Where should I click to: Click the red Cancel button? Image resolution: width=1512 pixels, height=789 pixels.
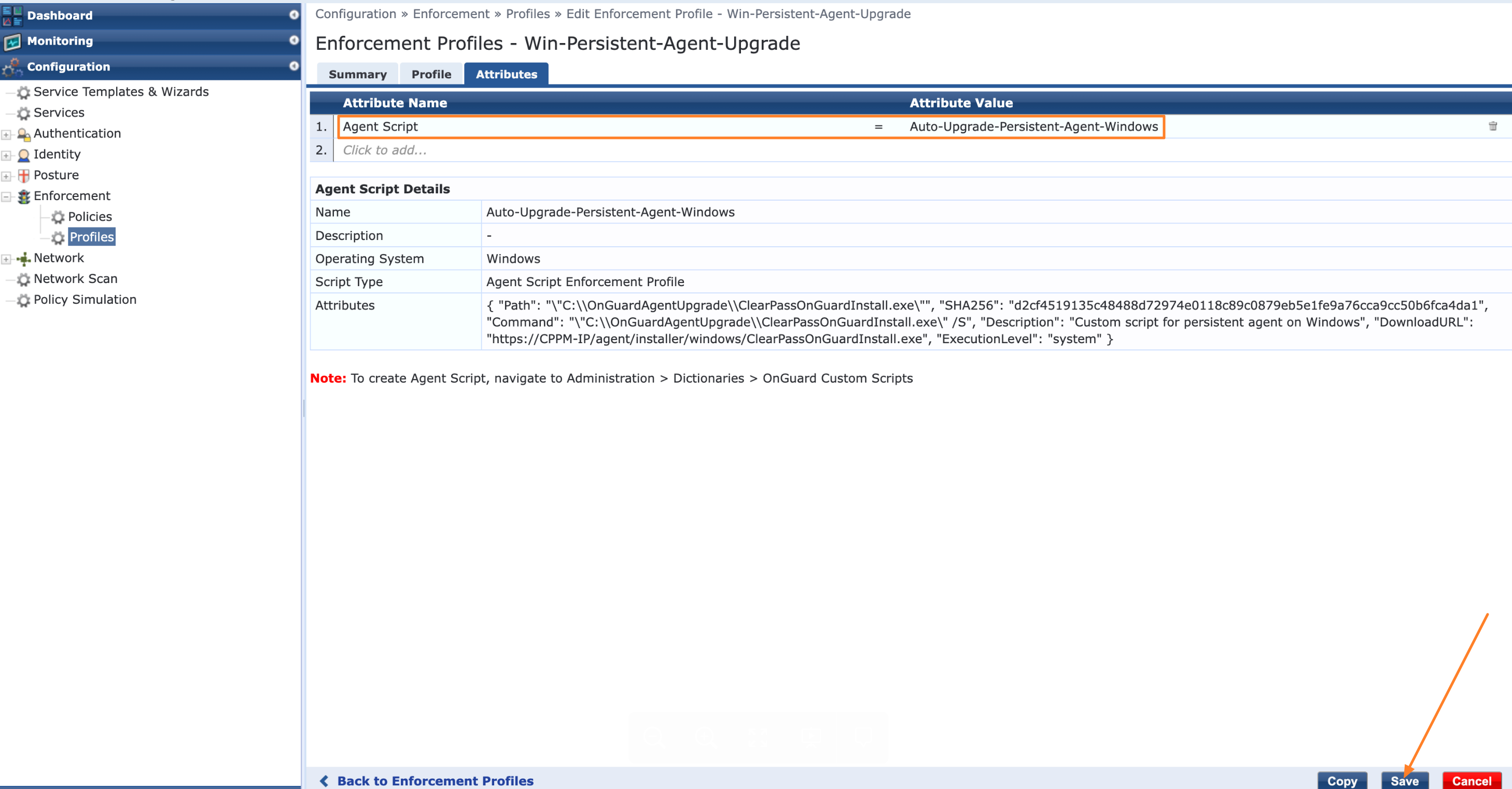click(x=1472, y=781)
